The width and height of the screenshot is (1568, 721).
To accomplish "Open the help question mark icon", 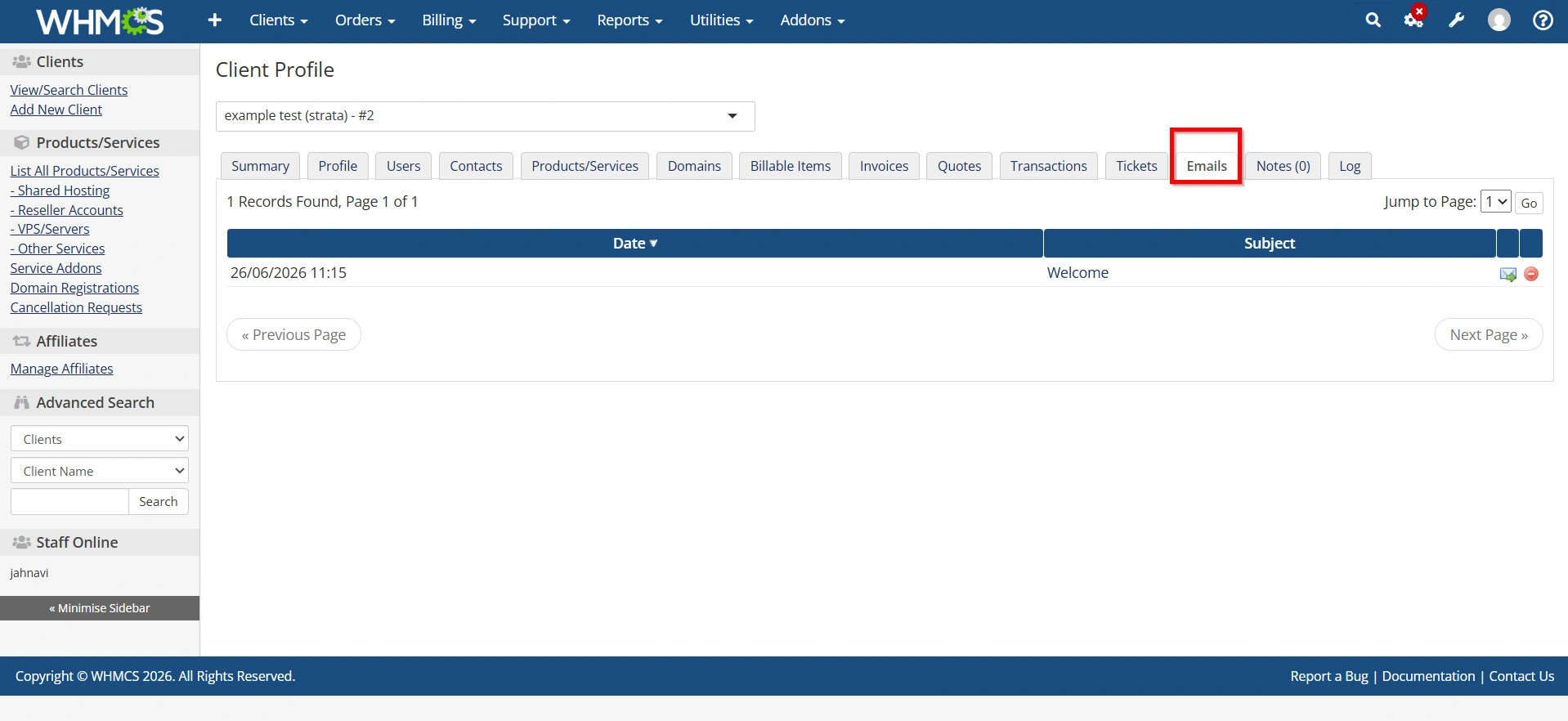I will pos(1543,20).
